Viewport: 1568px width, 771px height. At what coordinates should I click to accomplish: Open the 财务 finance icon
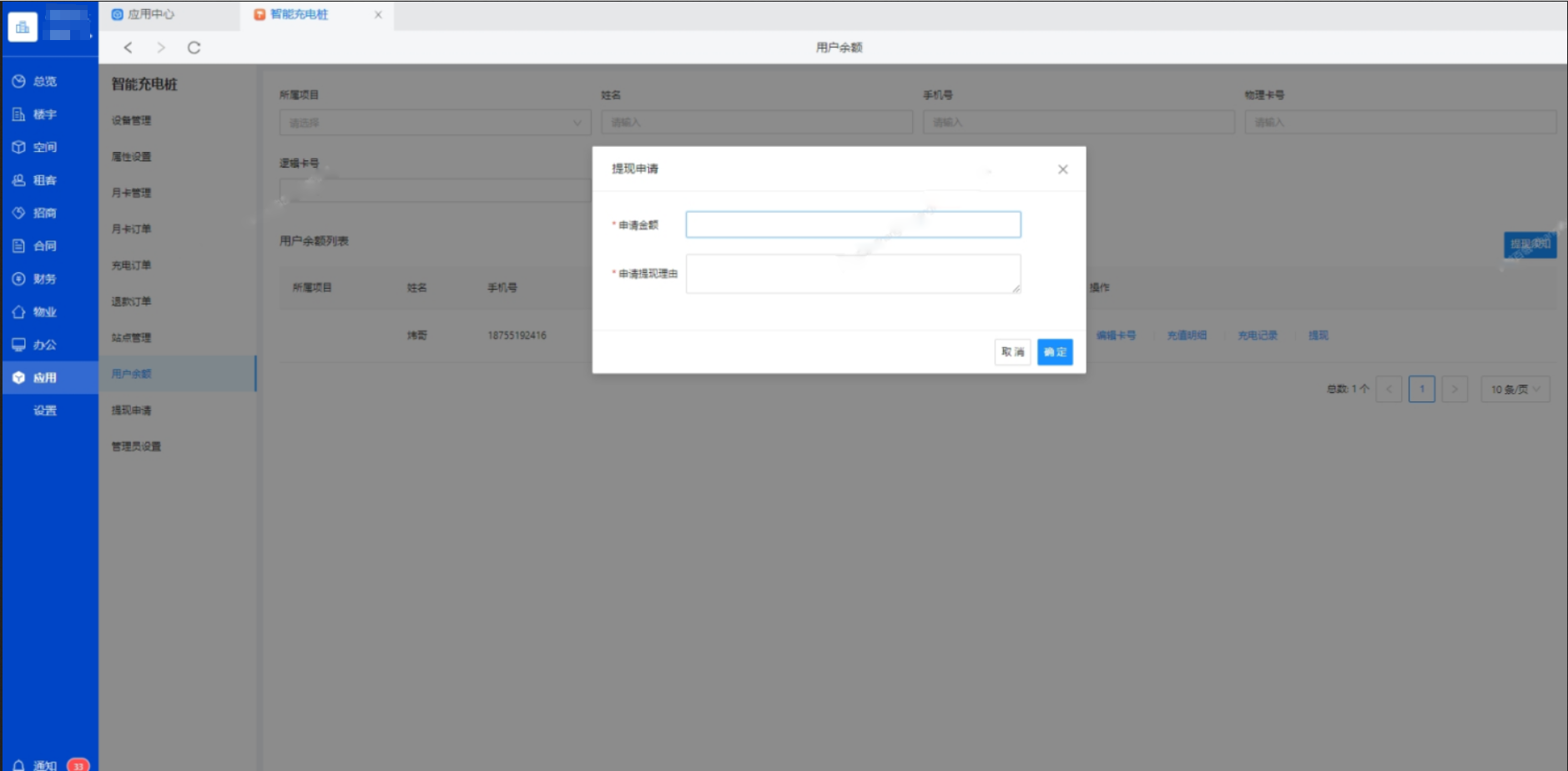click(18, 279)
